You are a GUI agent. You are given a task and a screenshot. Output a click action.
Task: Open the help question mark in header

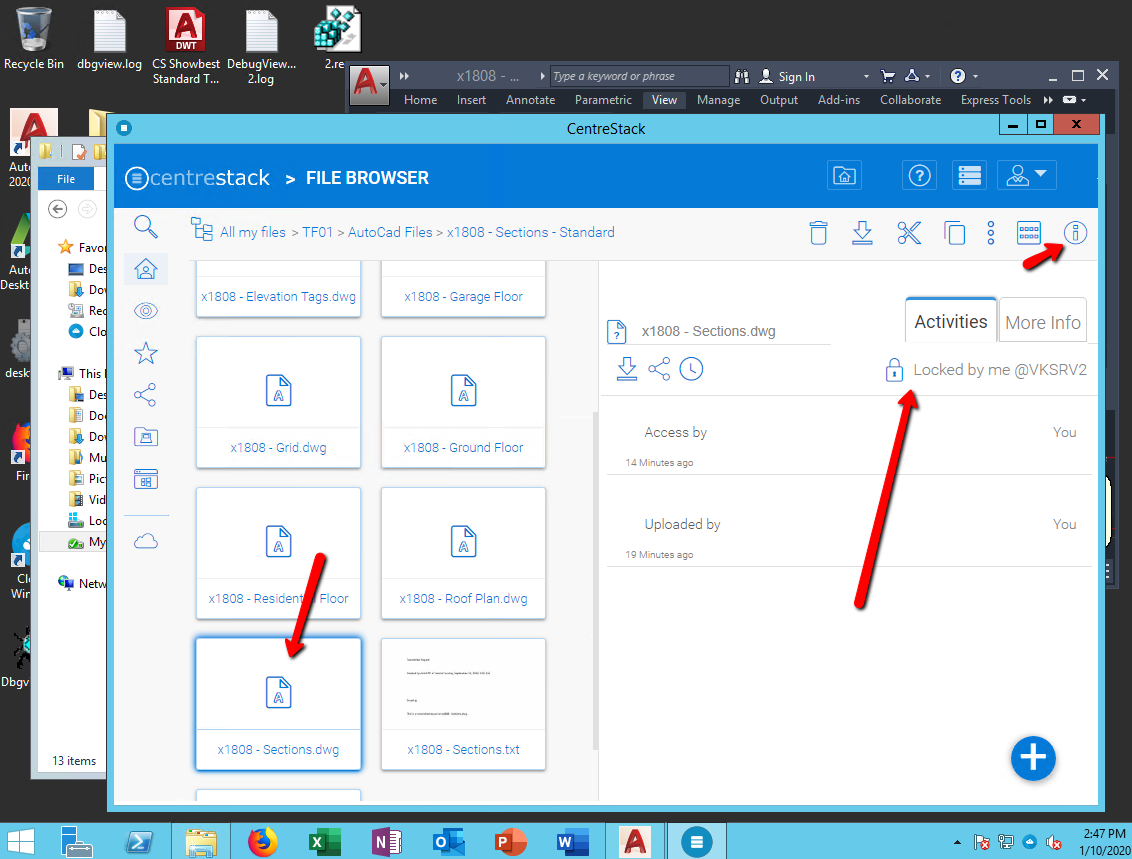tap(919, 175)
